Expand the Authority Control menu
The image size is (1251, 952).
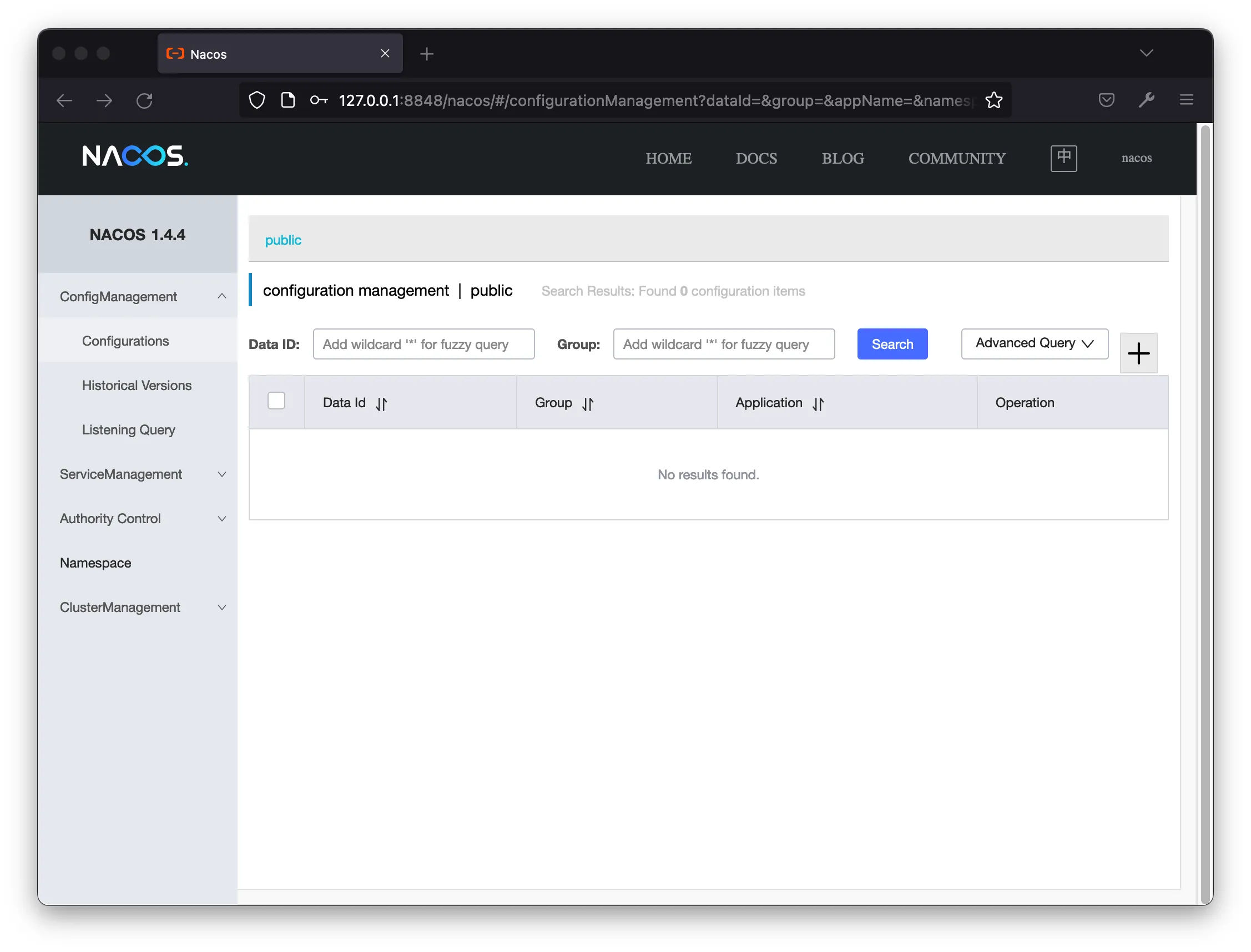click(137, 519)
